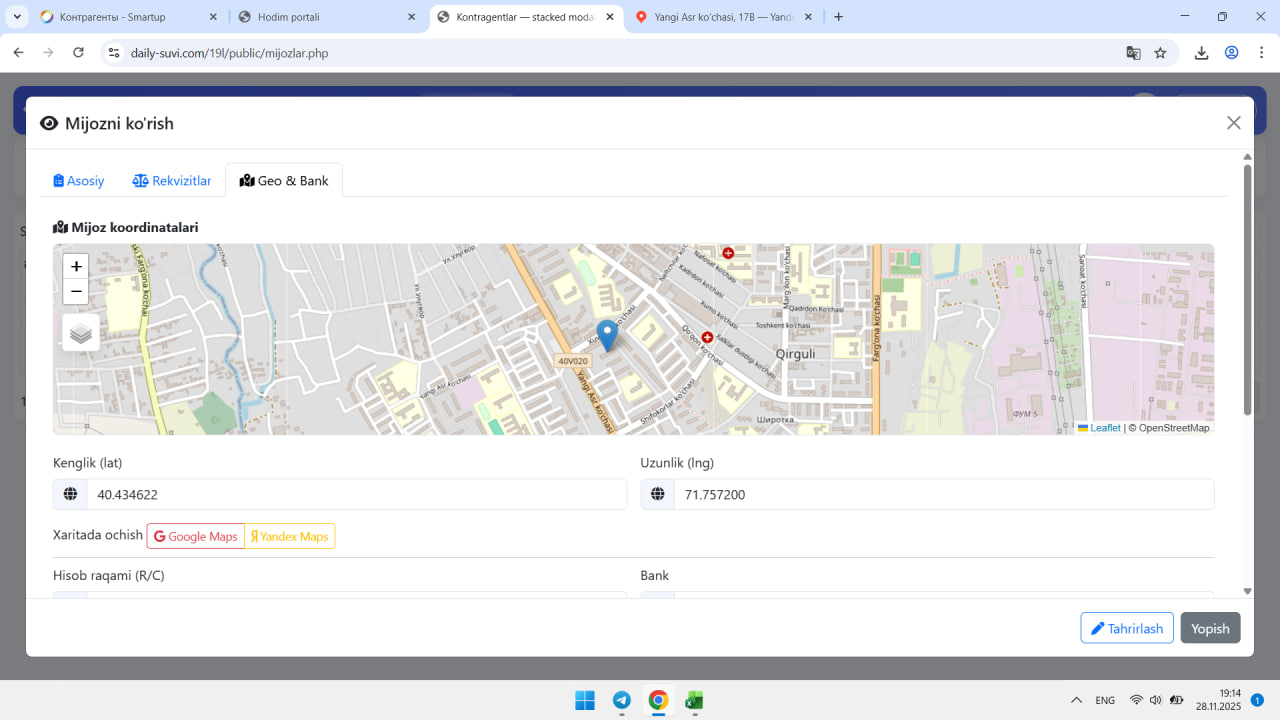Click the Kenglik (lat) input field

(x=356, y=495)
